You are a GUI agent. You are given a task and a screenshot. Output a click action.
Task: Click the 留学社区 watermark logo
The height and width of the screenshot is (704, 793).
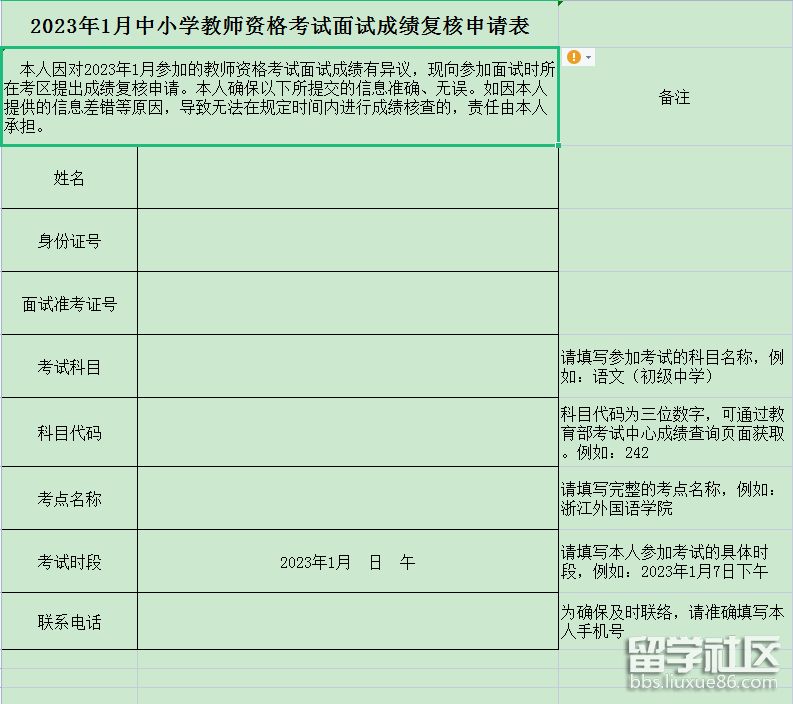click(701, 656)
